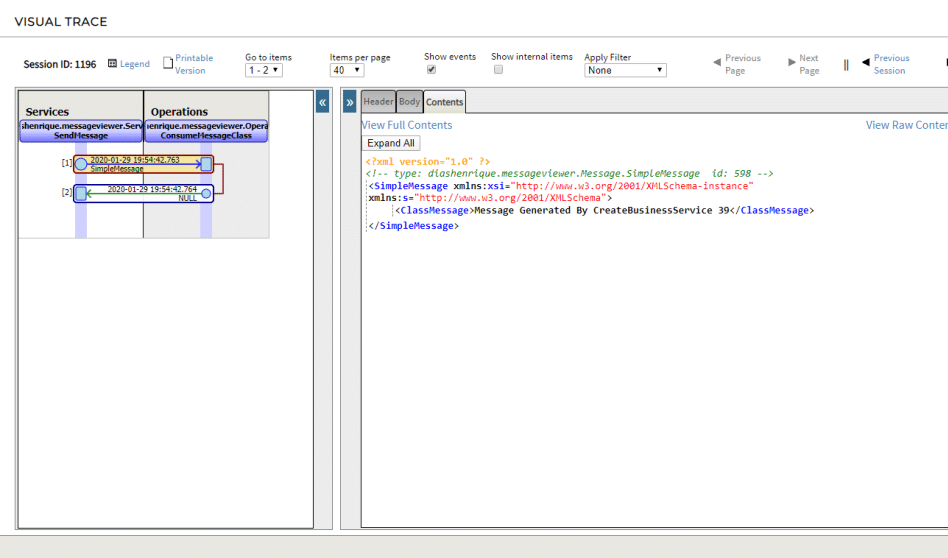Click the Previous Session arrow icon
This screenshot has height=558, width=948.
[x=866, y=62]
